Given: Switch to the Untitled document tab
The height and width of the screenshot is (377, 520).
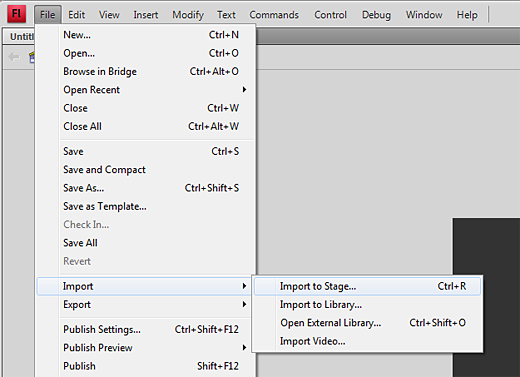Looking at the screenshot, I should [20, 36].
